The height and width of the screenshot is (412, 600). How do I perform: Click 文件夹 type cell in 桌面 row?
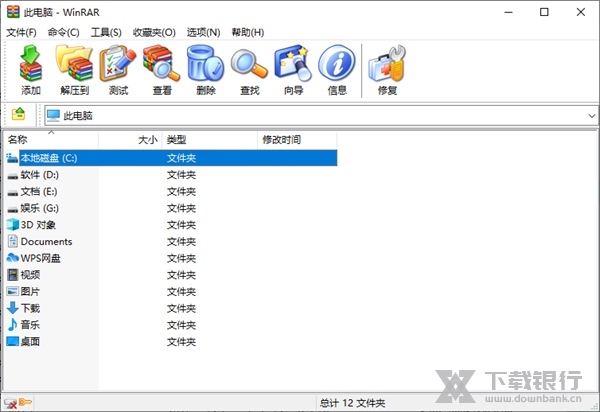[x=181, y=342]
